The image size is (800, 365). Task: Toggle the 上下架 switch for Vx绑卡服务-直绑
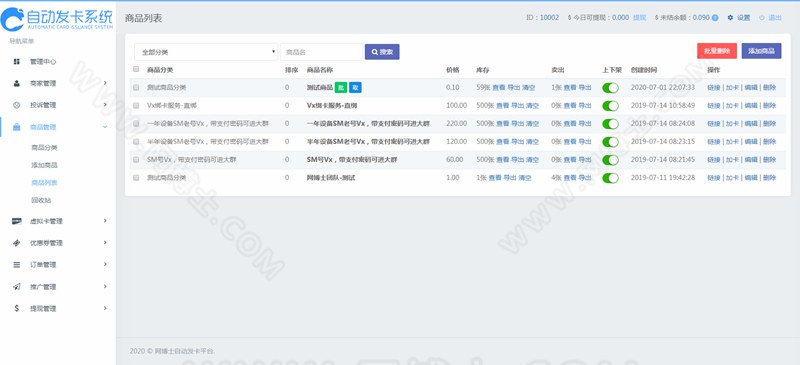[x=610, y=106]
